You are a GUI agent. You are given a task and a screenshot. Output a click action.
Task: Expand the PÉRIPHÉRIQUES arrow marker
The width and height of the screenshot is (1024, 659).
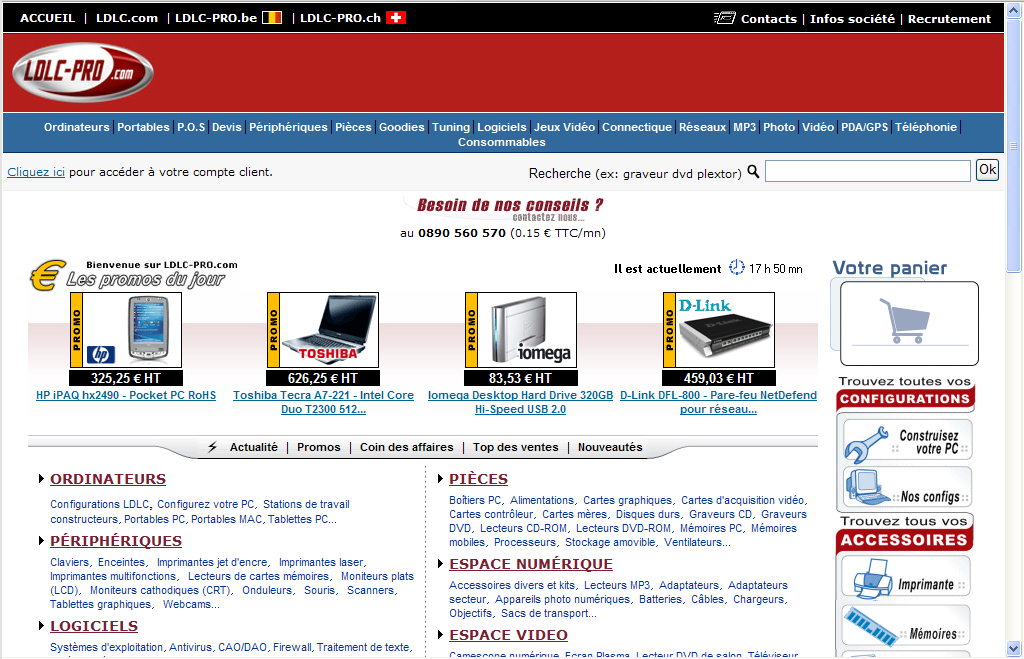tap(41, 541)
